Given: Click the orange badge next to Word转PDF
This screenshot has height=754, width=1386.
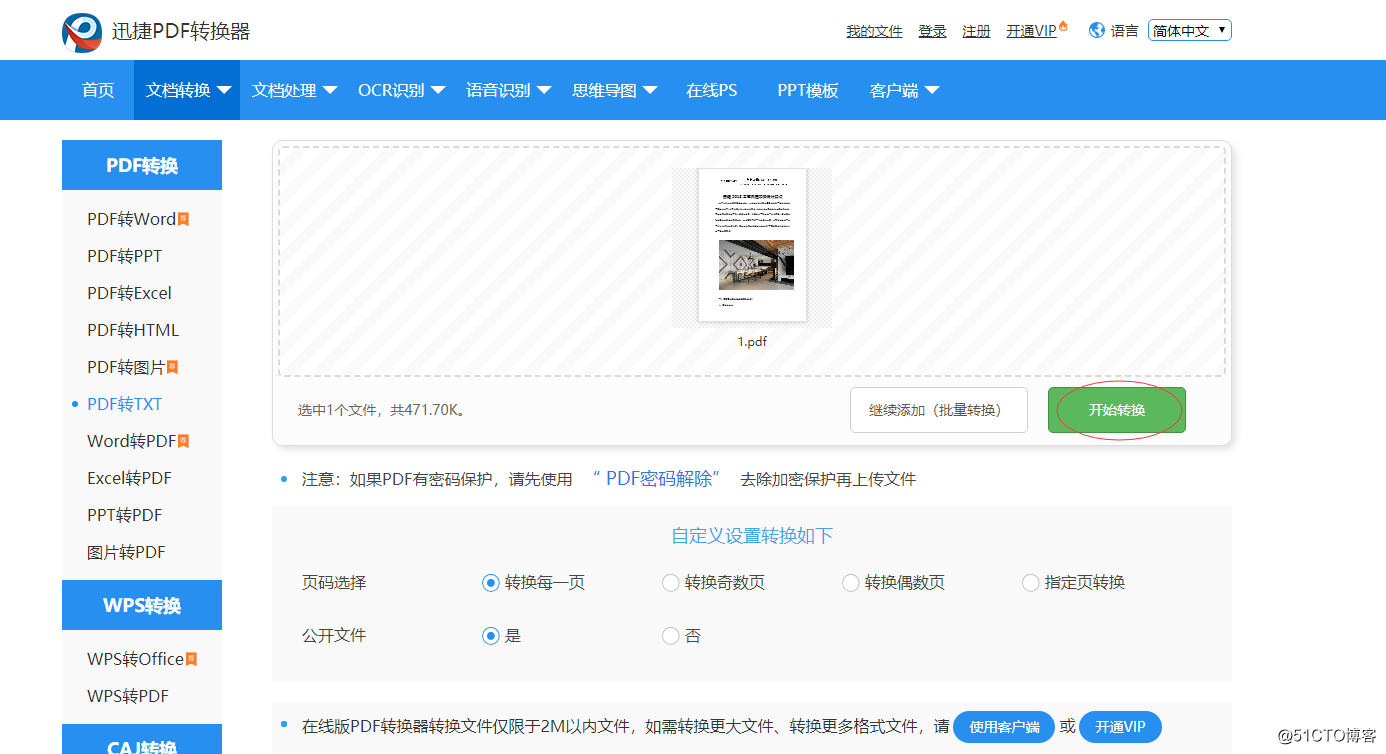Looking at the screenshot, I should (184, 441).
